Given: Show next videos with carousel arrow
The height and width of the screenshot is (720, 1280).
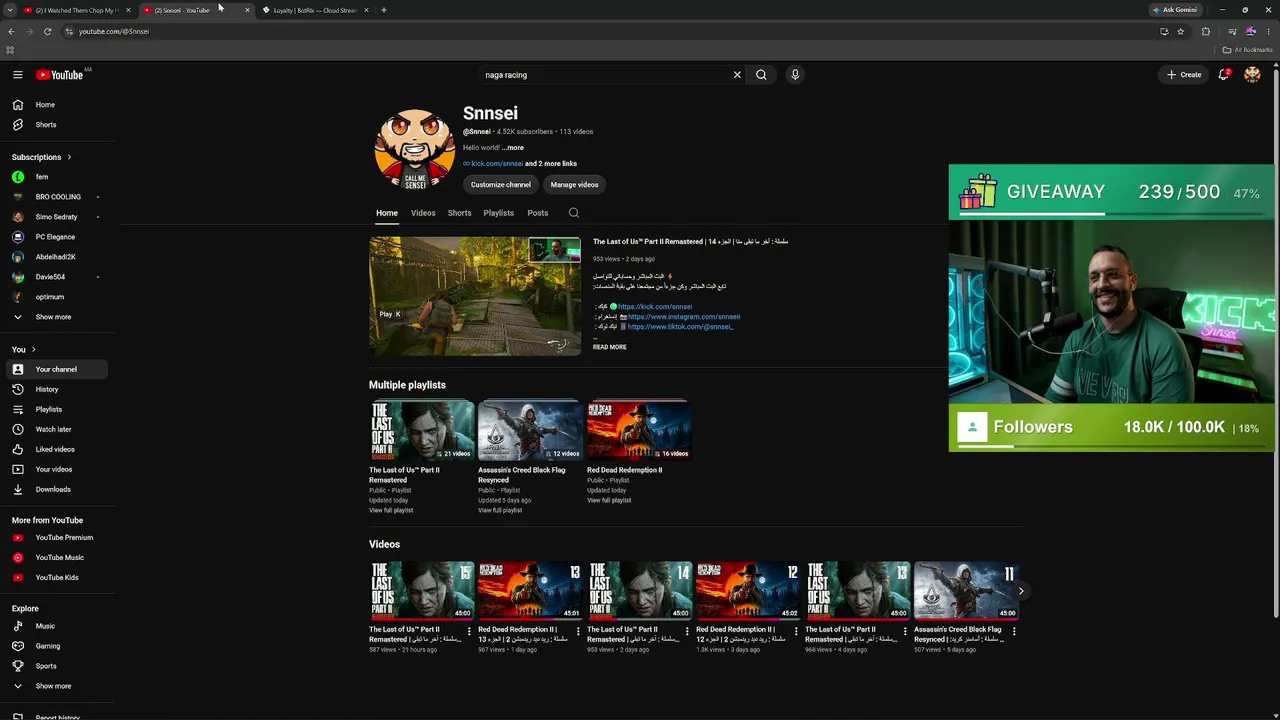Looking at the screenshot, I should tap(1020, 591).
